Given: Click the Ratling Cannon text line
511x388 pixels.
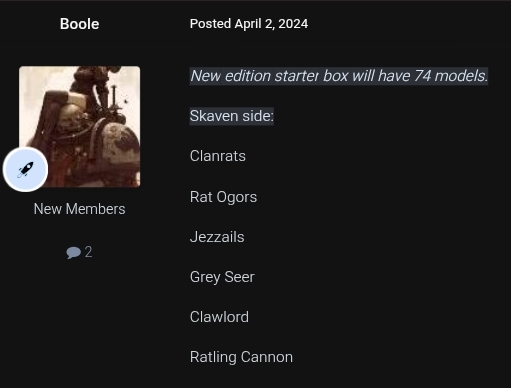Looking at the screenshot, I should pos(241,357).
